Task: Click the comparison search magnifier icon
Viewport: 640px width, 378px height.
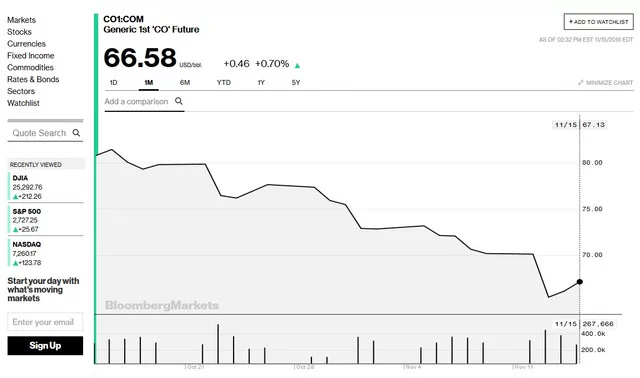Action: (179, 101)
